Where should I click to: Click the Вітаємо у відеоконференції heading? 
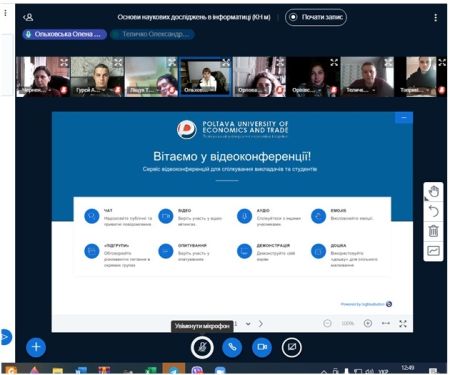232,157
